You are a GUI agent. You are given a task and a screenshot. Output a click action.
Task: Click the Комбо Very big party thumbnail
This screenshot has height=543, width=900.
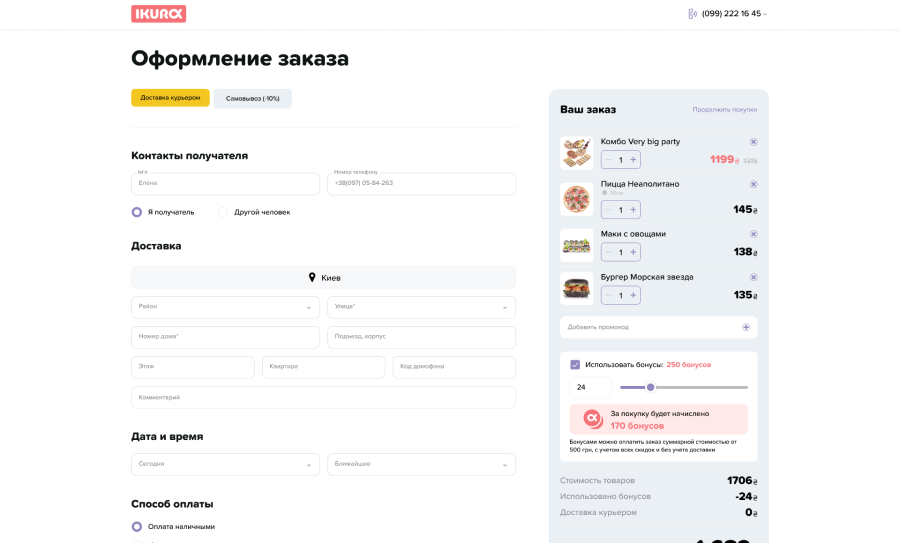tap(577, 153)
